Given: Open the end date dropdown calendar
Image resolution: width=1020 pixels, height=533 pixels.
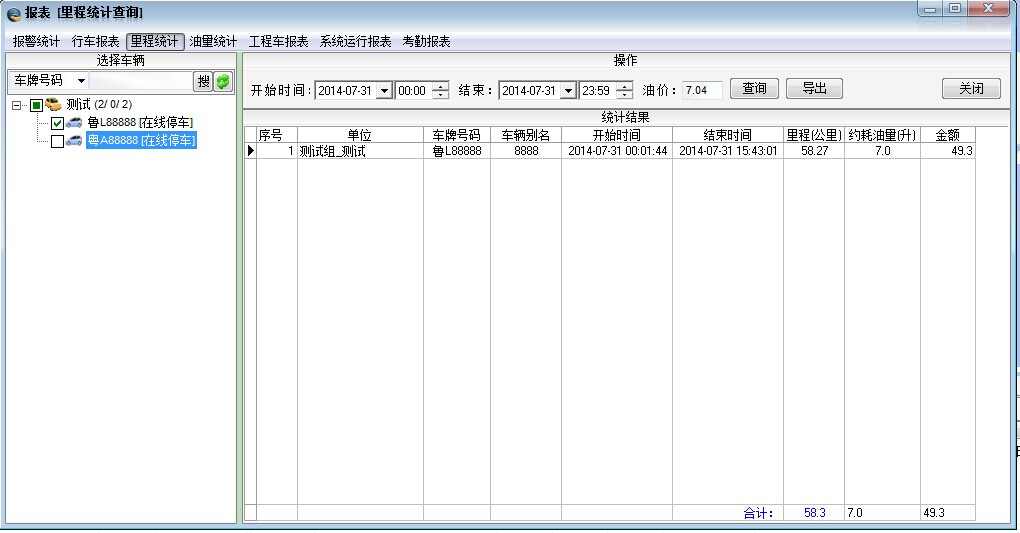Looking at the screenshot, I should (568, 90).
